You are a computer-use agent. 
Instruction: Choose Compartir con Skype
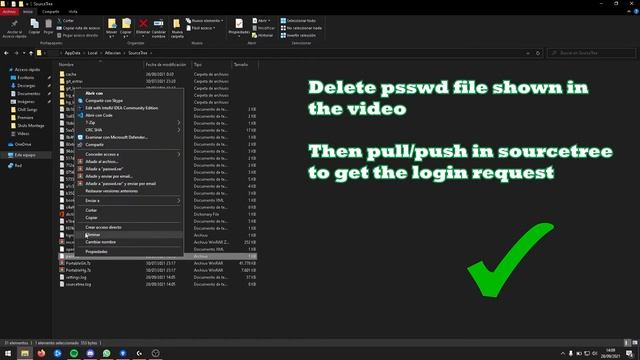click(104, 100)
